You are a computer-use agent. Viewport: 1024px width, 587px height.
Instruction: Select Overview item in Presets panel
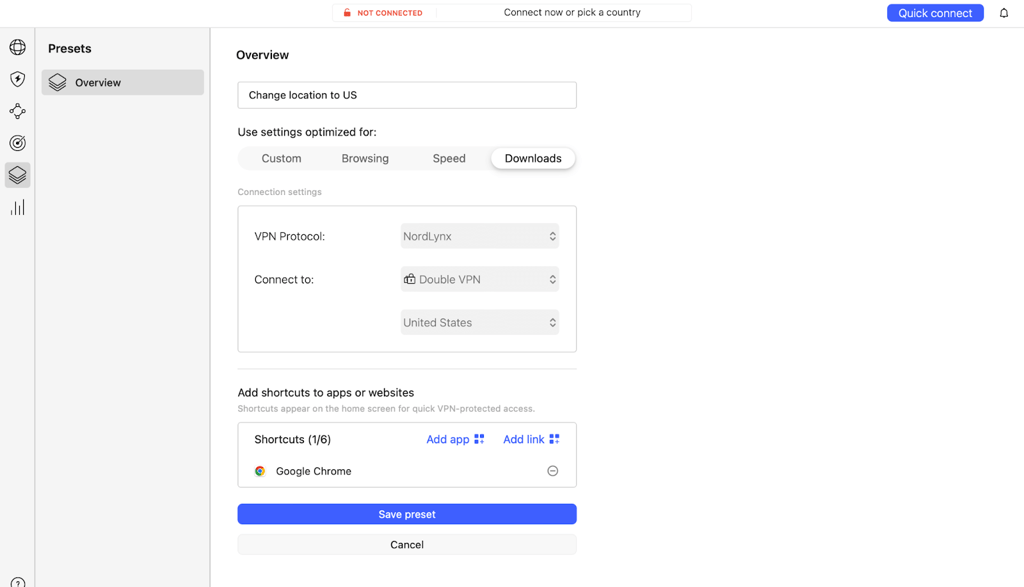[x=123, y=82]
